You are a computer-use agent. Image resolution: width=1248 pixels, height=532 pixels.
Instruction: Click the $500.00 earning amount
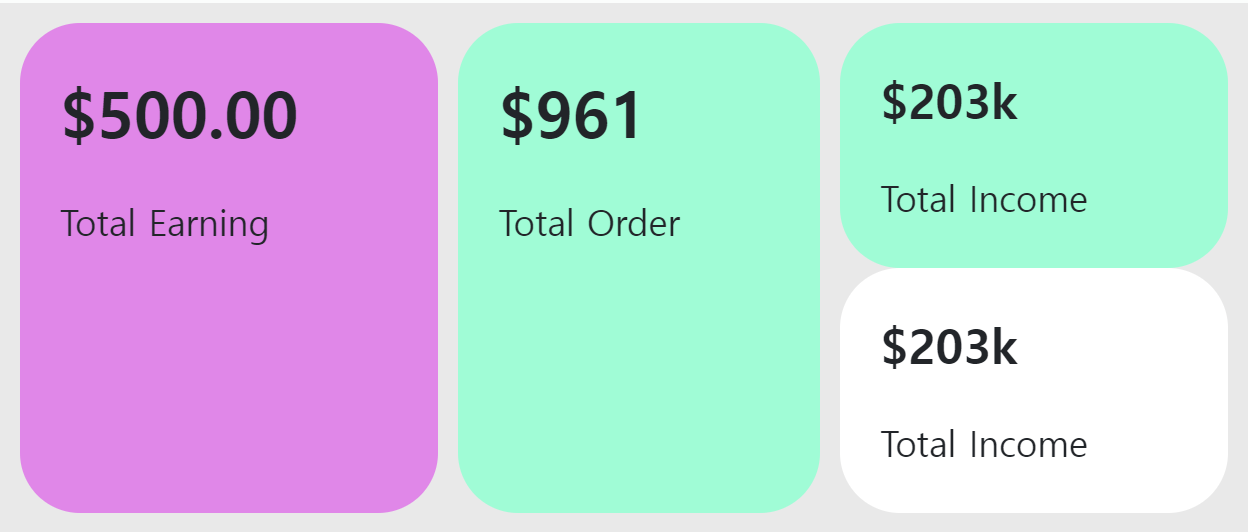180,116
